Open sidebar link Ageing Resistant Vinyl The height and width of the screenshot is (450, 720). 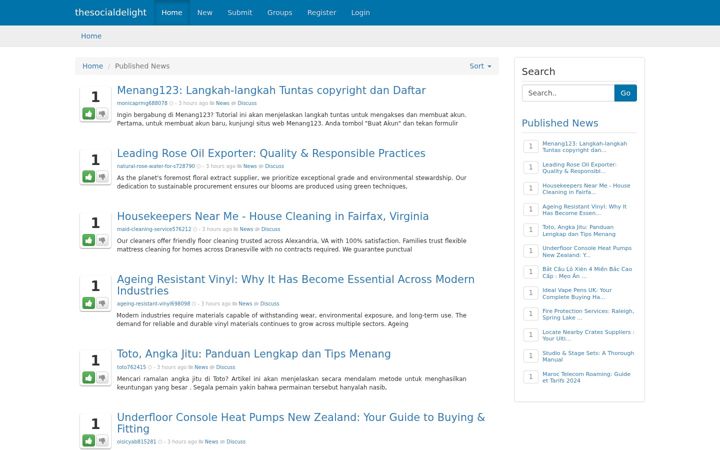coord(584,210)
